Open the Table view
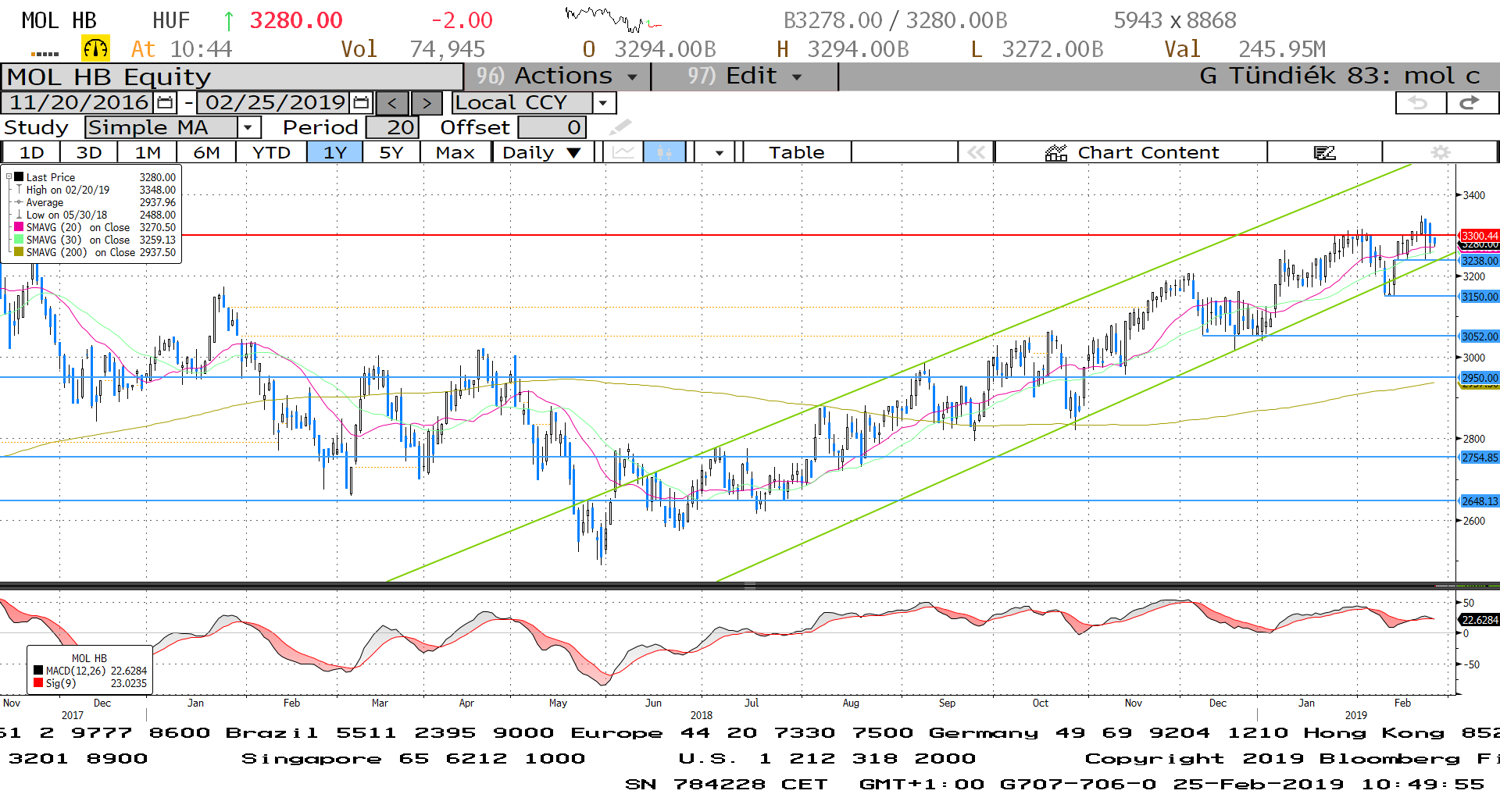Viewport: 1500px width, 812px height. (x=797, y=152)
